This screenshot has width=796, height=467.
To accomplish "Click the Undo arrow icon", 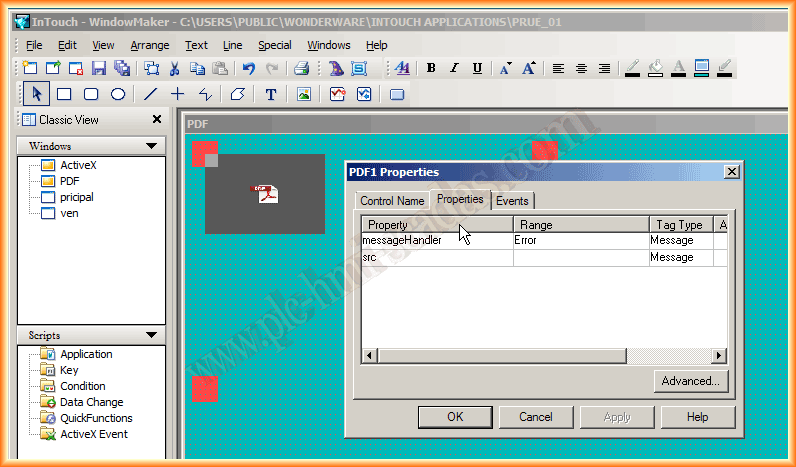I will coord(248,68).
